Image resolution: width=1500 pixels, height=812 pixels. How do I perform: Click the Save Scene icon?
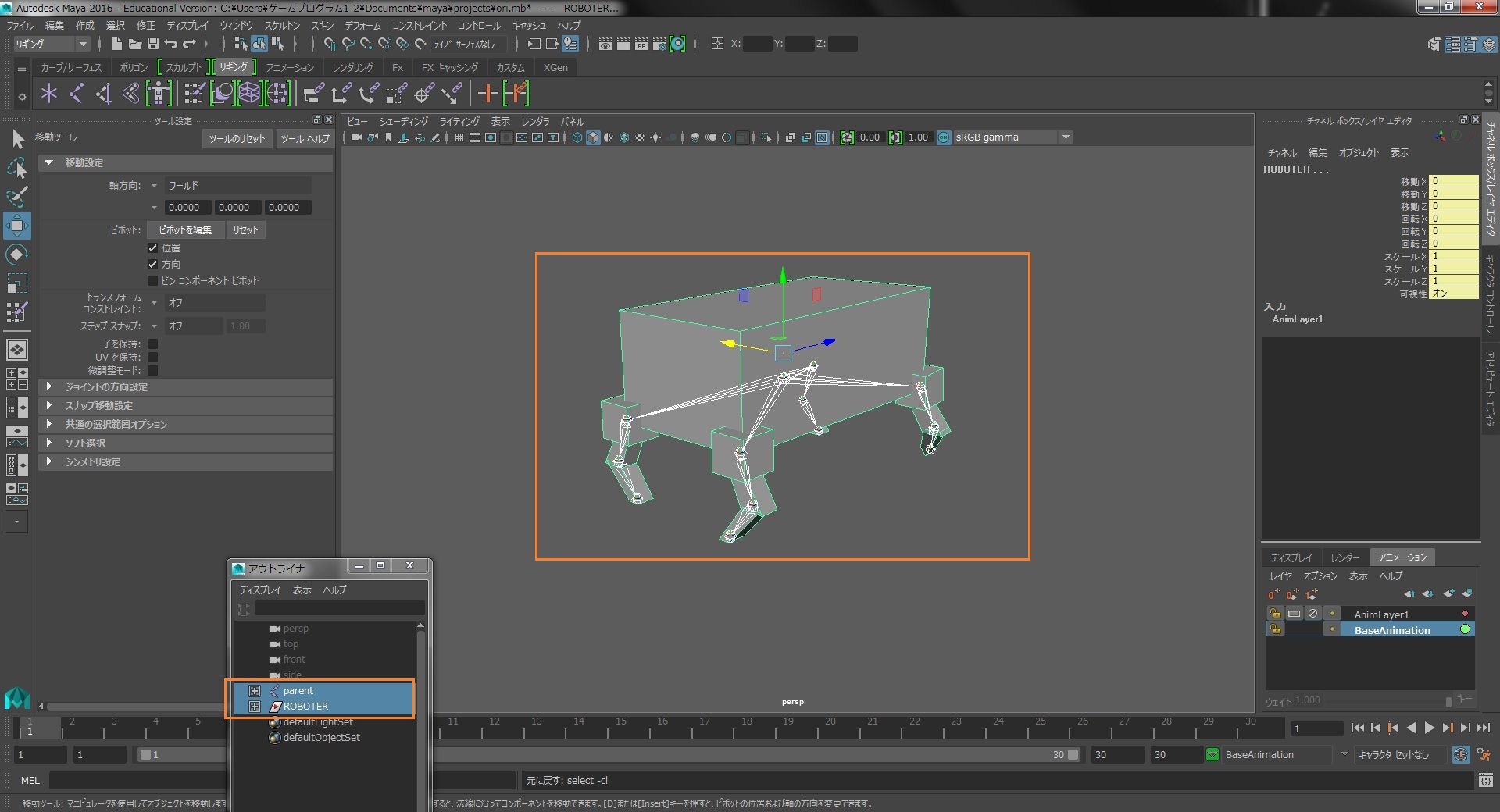[x=153, y=44]
